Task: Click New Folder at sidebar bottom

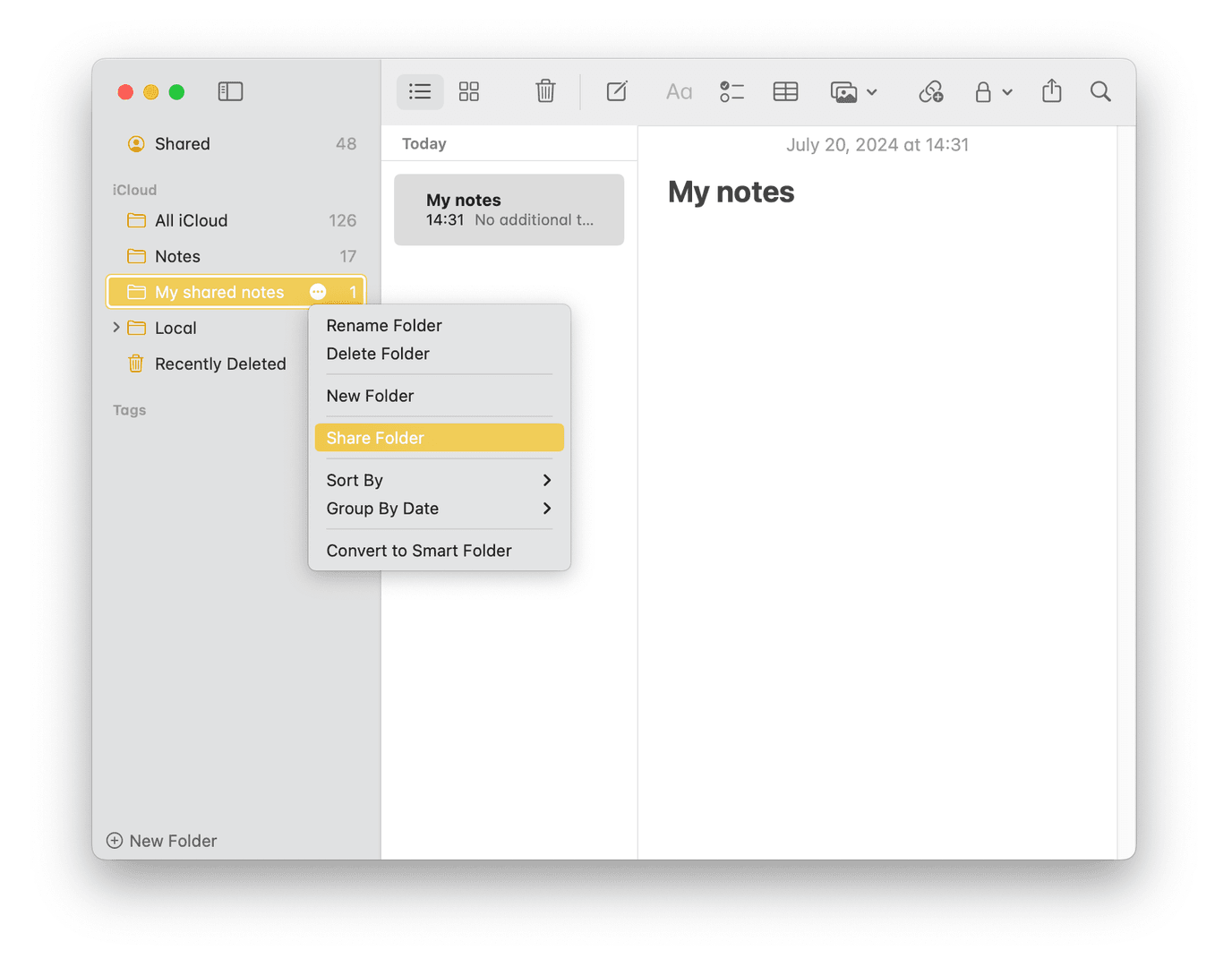Action: click(162, 841)
